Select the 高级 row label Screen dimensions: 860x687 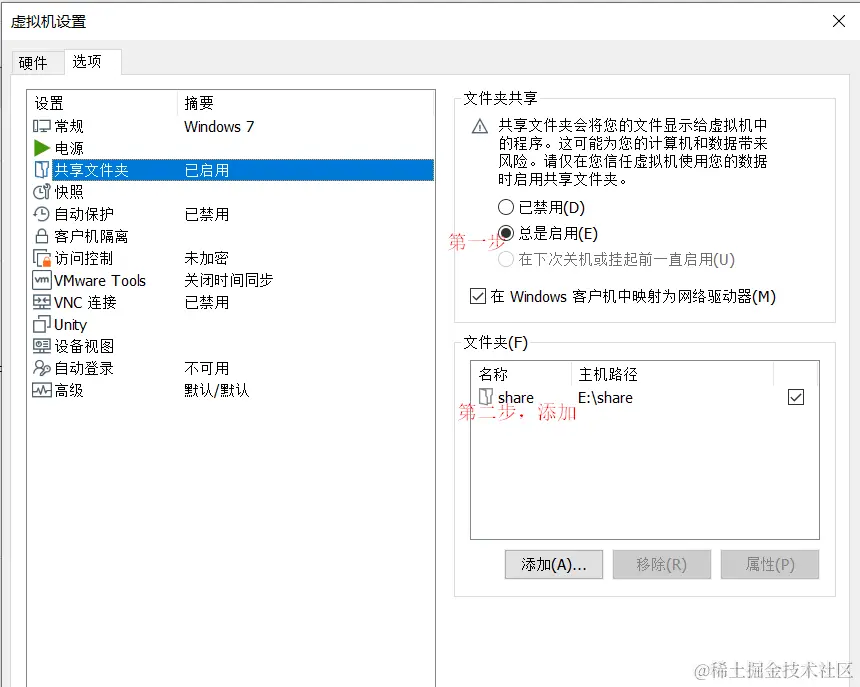click(69, 390)
